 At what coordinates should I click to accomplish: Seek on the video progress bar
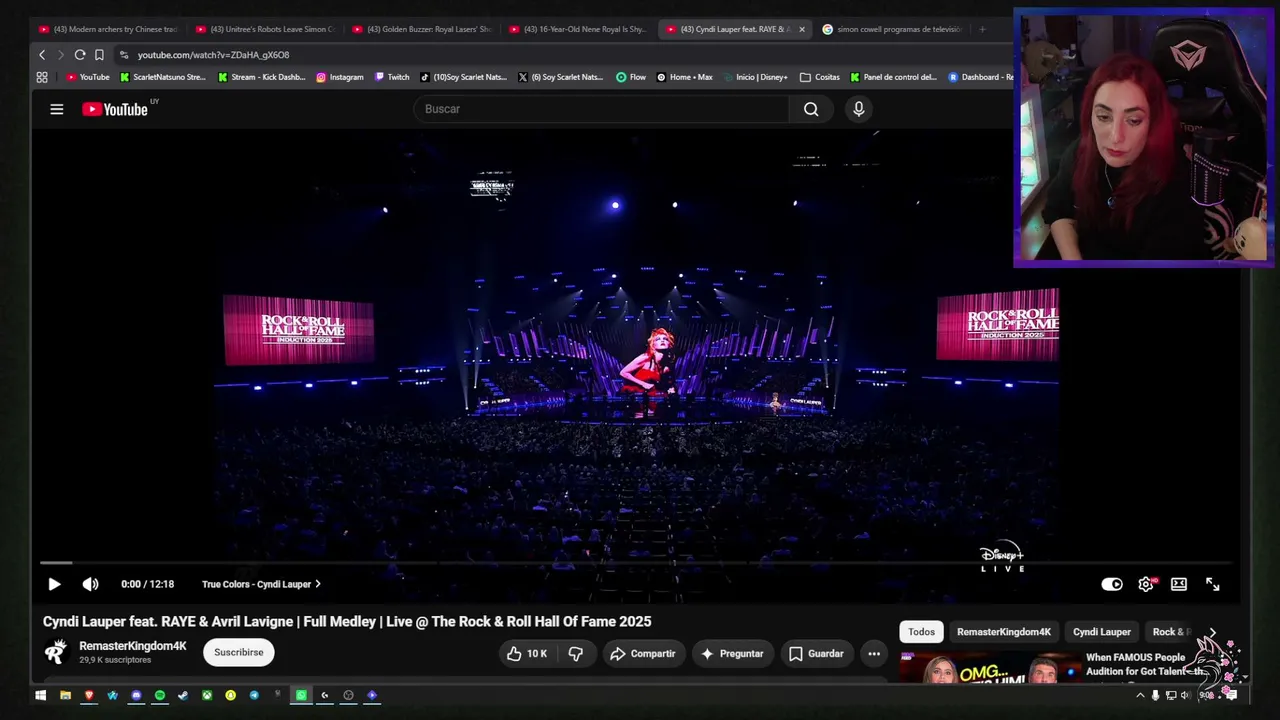[x=636, y=563]
